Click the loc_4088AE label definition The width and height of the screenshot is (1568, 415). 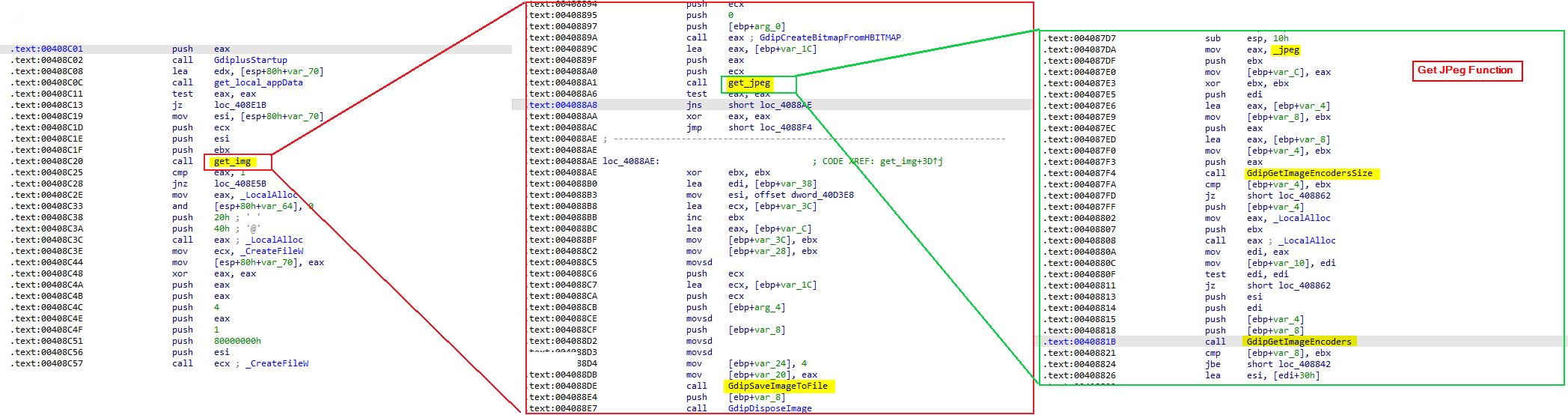point(630,161)
